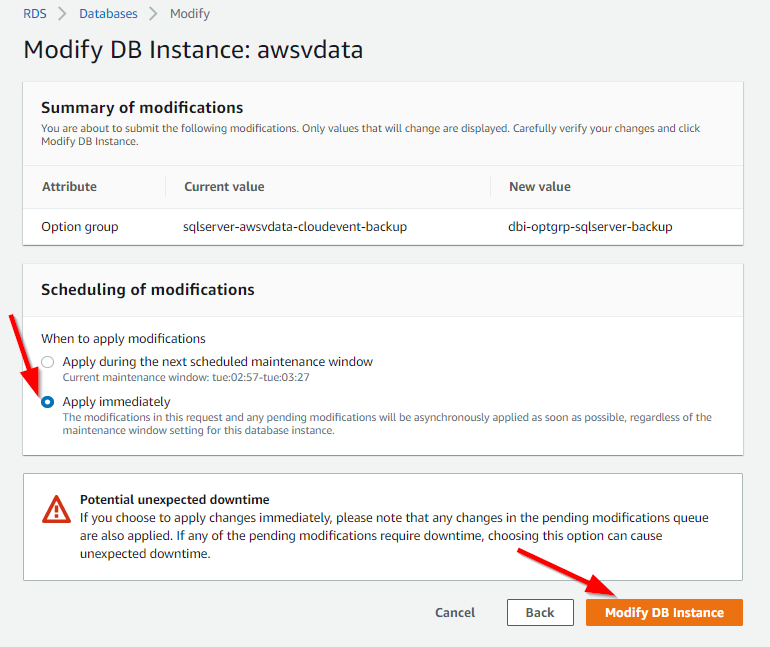The height and width of the screenshot is (647, 770).
Task: Click the Option group row label
Action: 80,227
